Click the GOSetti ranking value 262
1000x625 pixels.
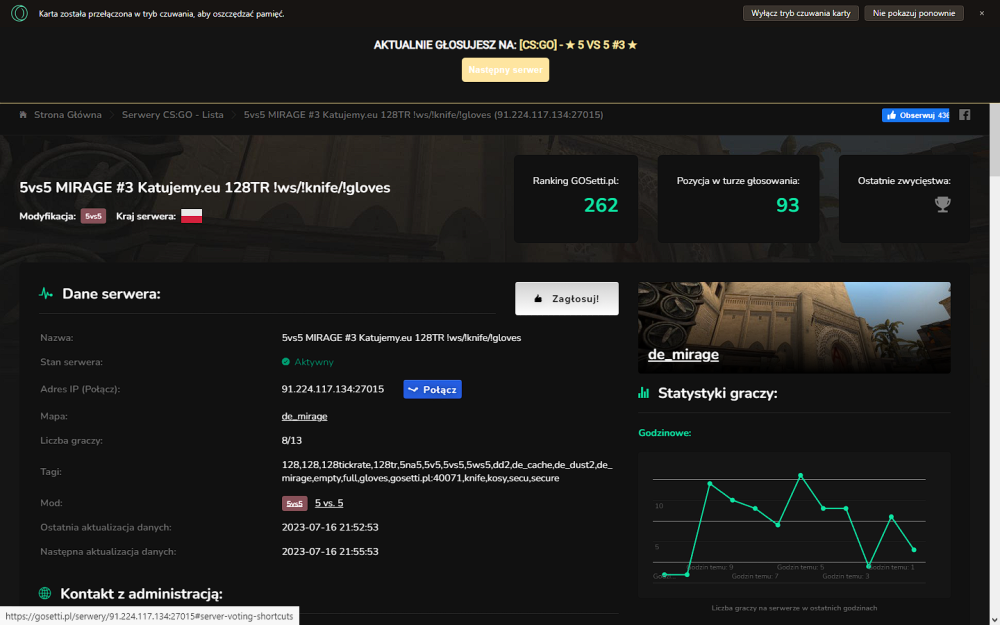(x=601, y=205)
